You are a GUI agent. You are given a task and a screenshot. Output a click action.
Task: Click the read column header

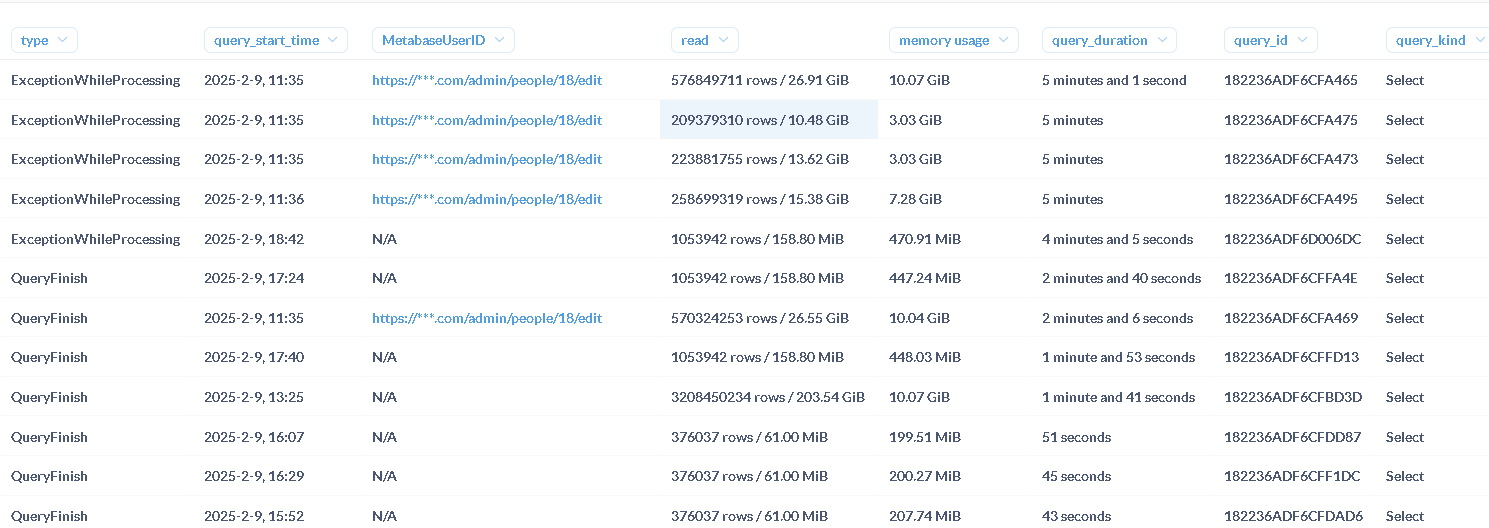click(x=704, y=41)
